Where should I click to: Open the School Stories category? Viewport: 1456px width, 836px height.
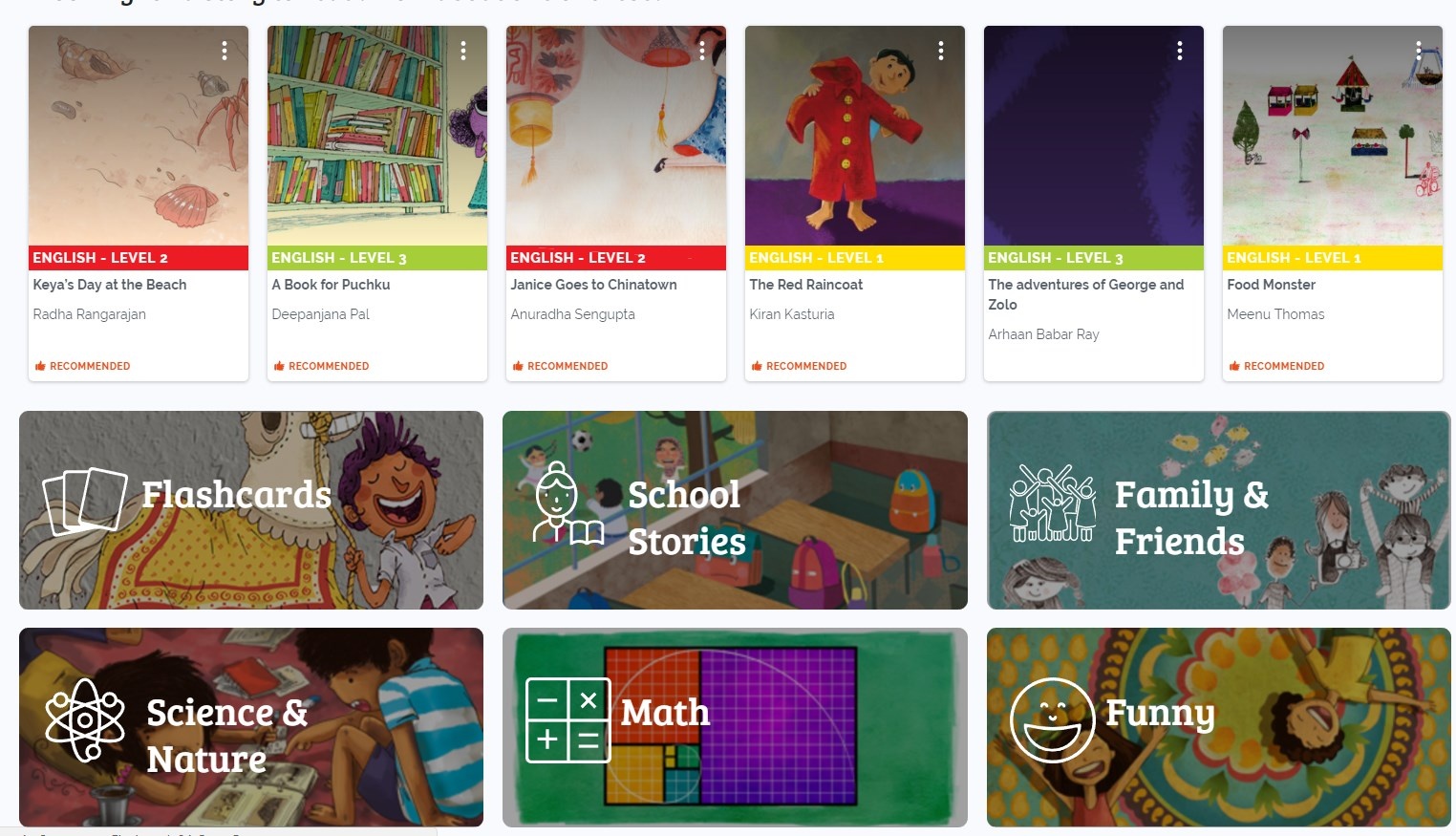[735, 510]
